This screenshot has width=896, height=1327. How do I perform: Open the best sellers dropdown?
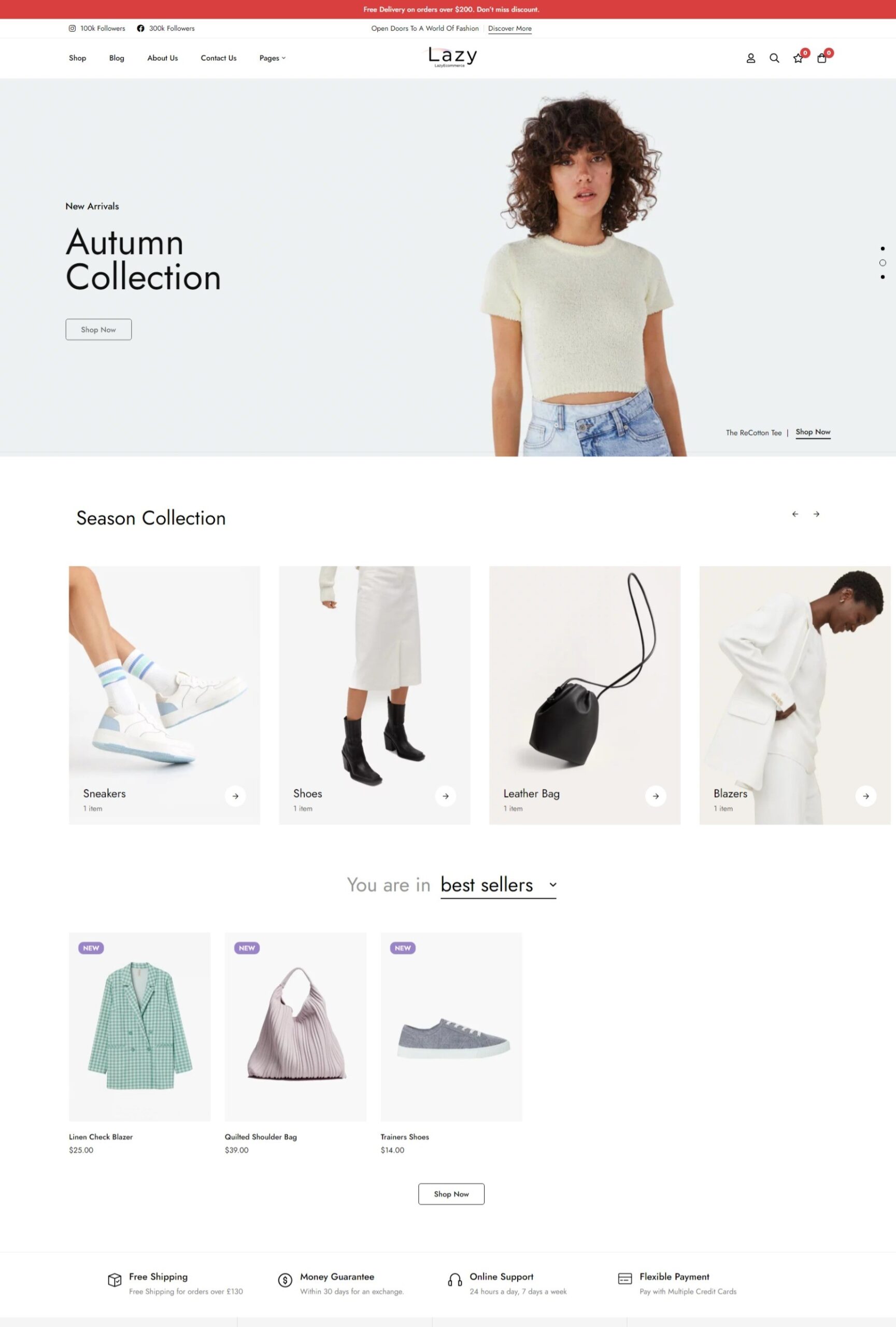pos(498,885)
